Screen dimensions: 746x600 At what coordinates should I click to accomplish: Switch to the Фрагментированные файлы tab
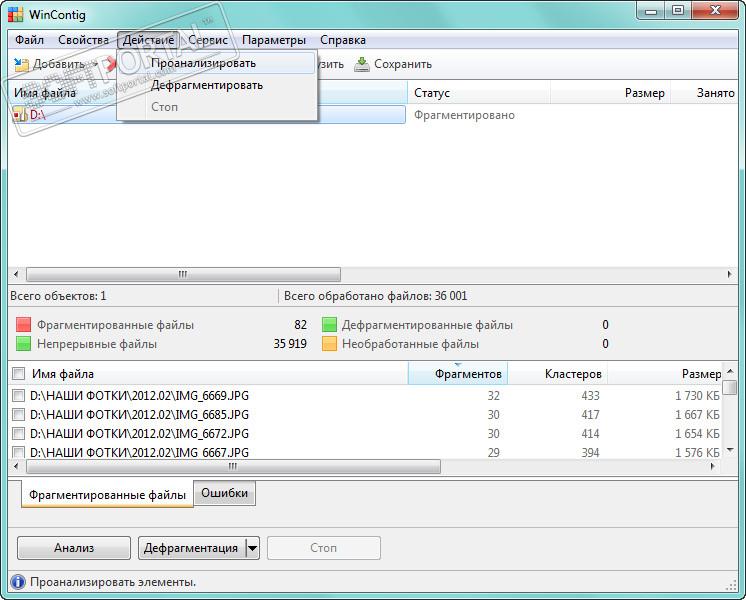(x=107, y=494)
